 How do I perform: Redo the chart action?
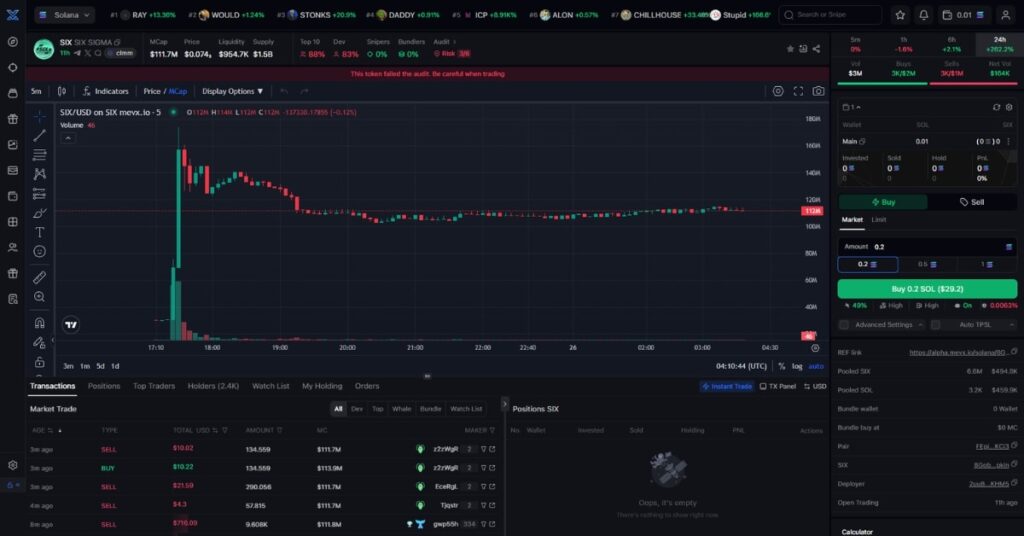coord(304,91)
